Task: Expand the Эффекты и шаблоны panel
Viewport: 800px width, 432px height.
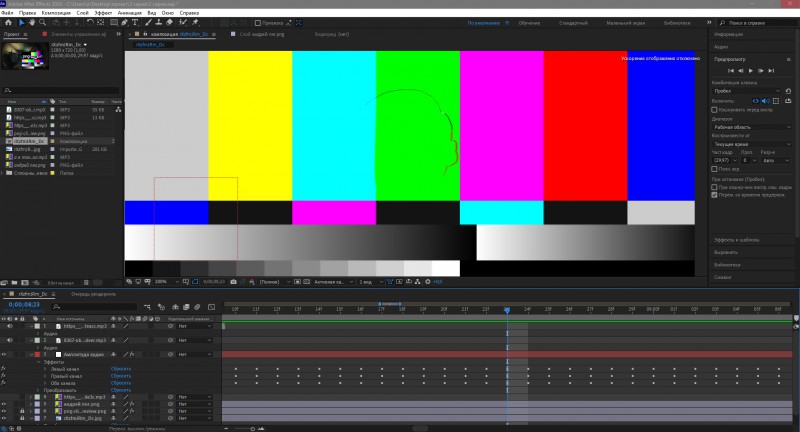Action: [x=736, y=240]
